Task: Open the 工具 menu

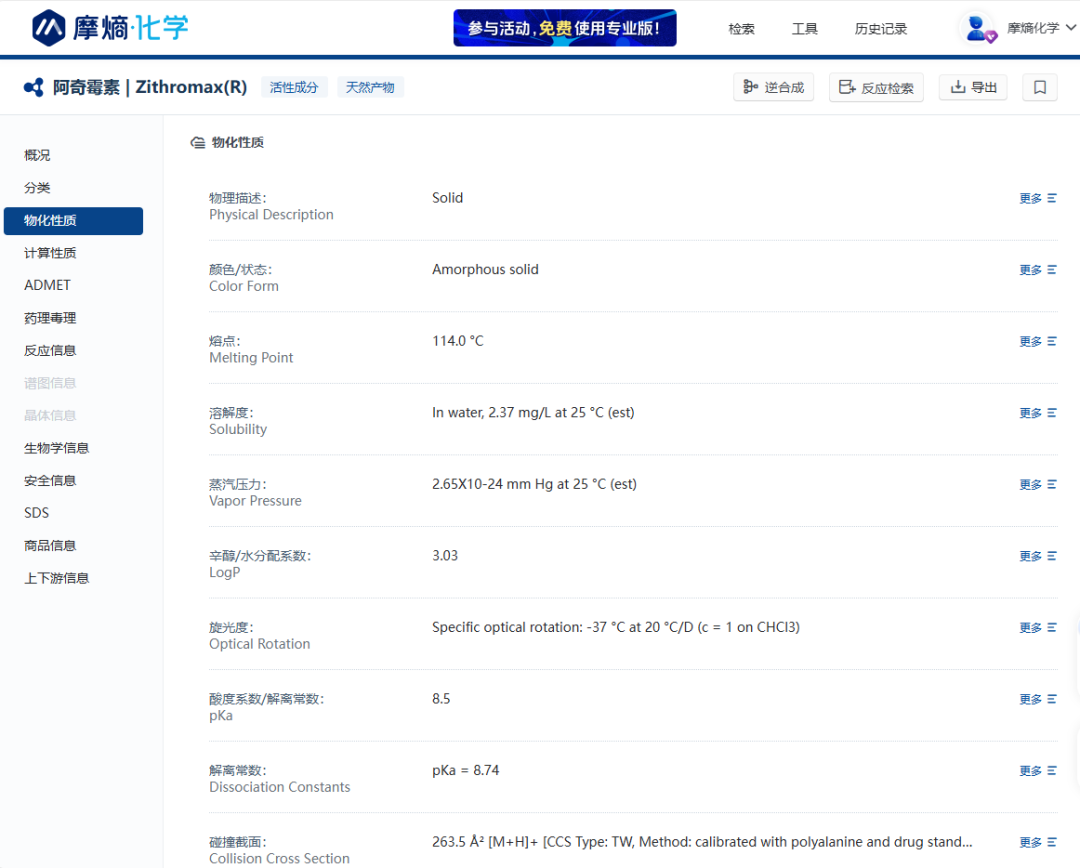Action: 804,29
